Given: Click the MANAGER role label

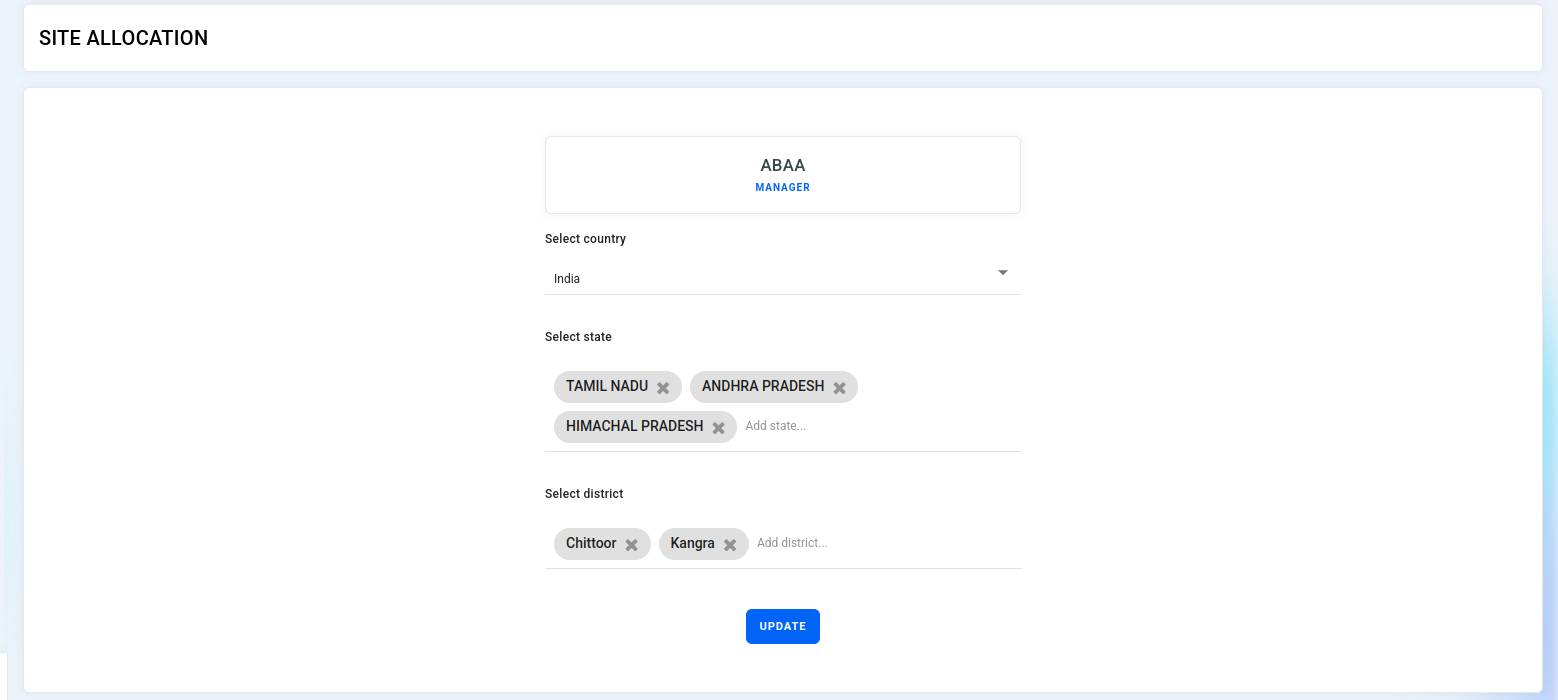Looking at the screenshot, I should [x=783, y=187].
